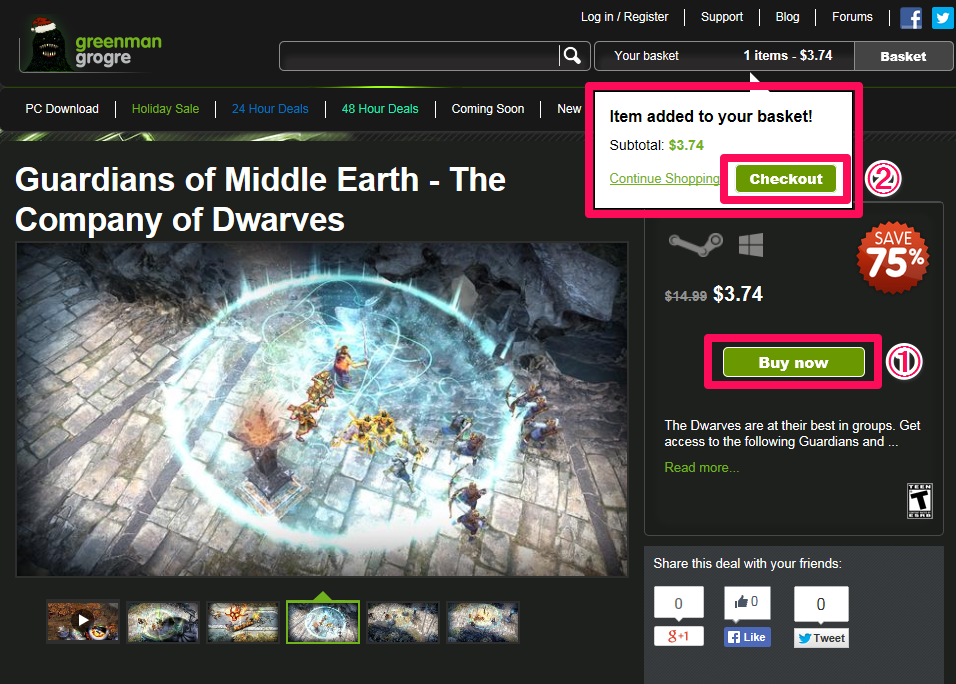Click the Basket button

tap(903, 56)
